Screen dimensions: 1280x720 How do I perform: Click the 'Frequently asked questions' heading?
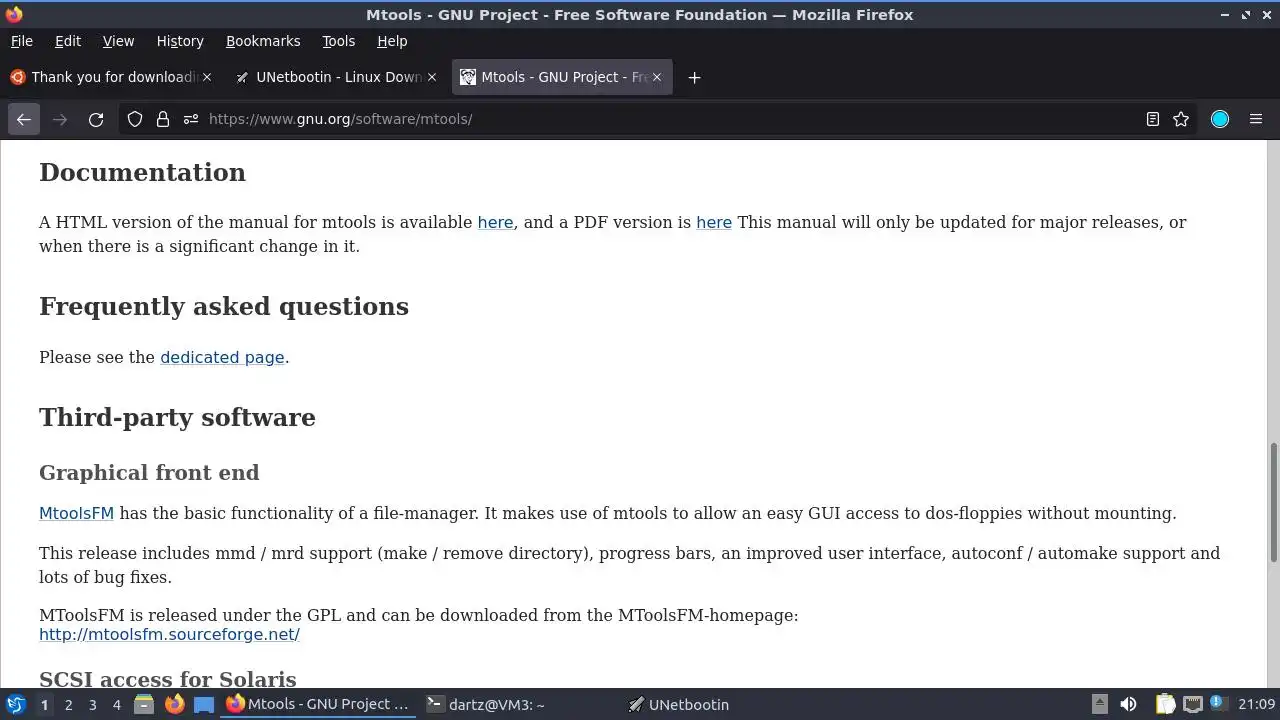[x=224, y=306]
